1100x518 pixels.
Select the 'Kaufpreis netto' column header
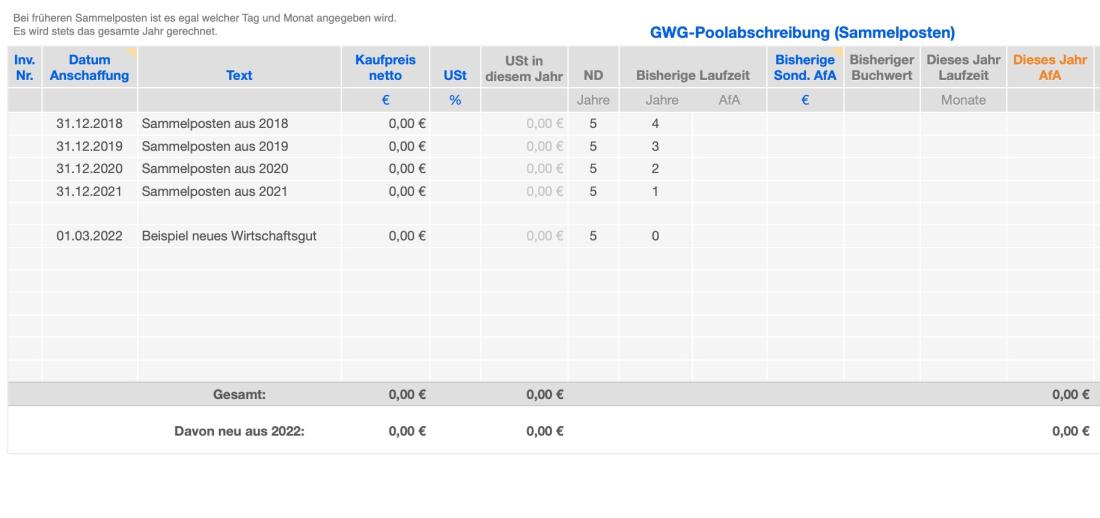click(x=385, y=68)
